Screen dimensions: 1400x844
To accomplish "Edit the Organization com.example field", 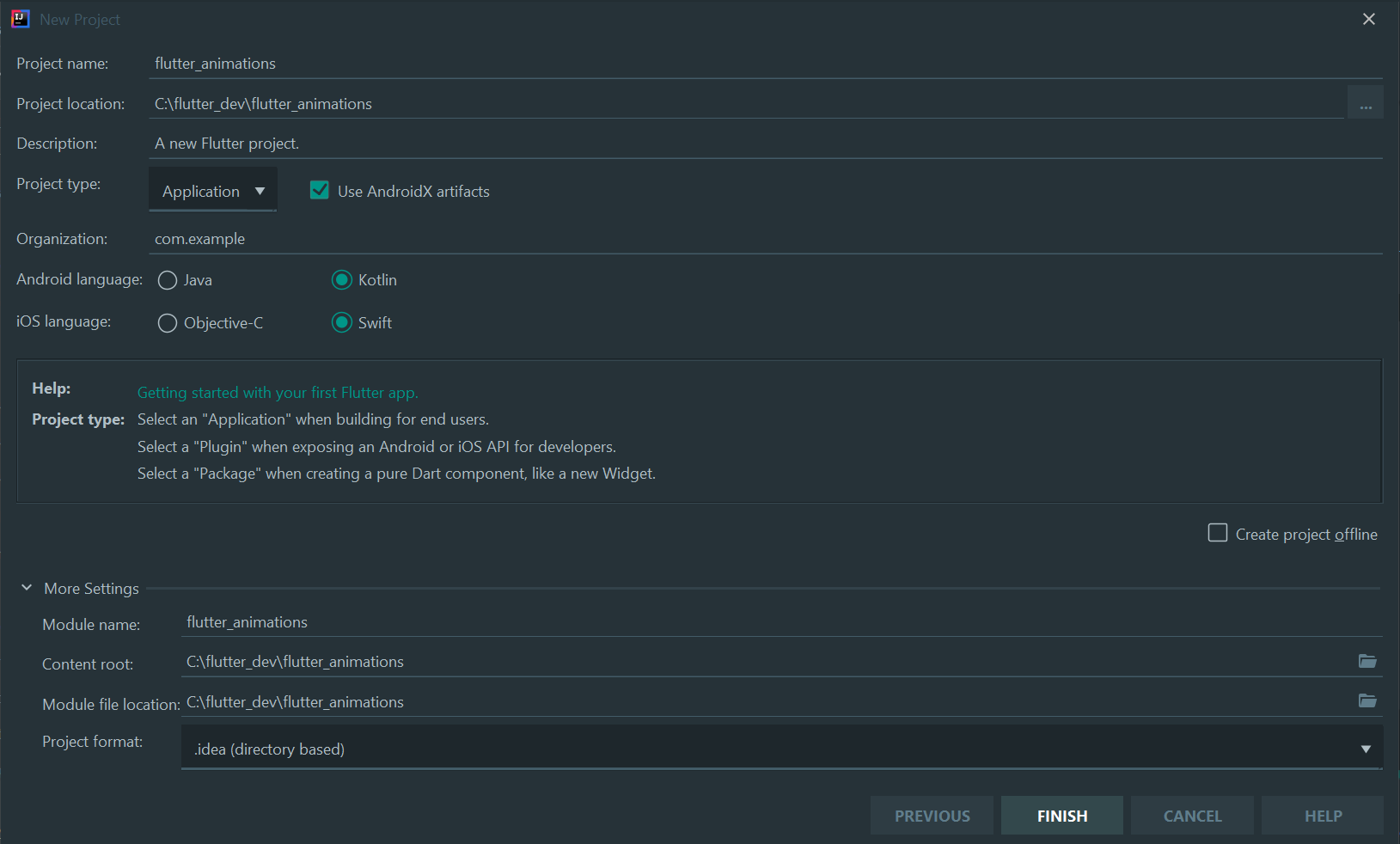I will [766, 239].
